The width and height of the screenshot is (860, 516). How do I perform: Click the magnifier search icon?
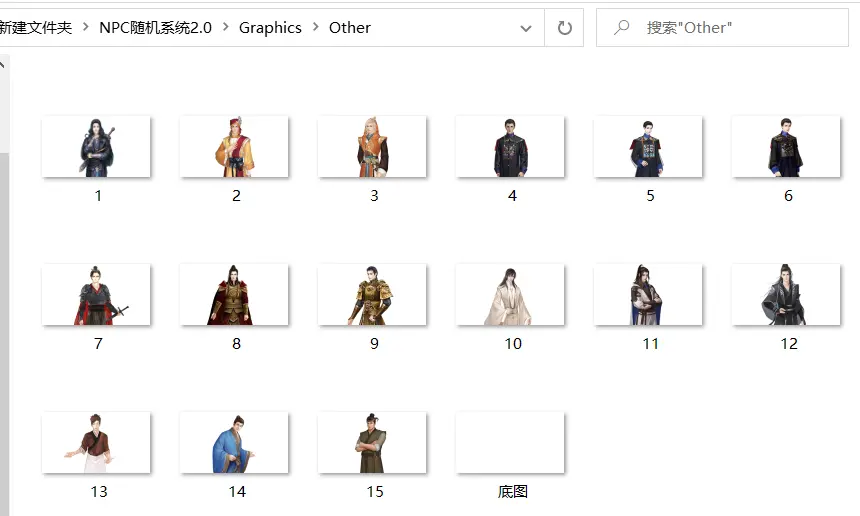[x=622, y=28]
